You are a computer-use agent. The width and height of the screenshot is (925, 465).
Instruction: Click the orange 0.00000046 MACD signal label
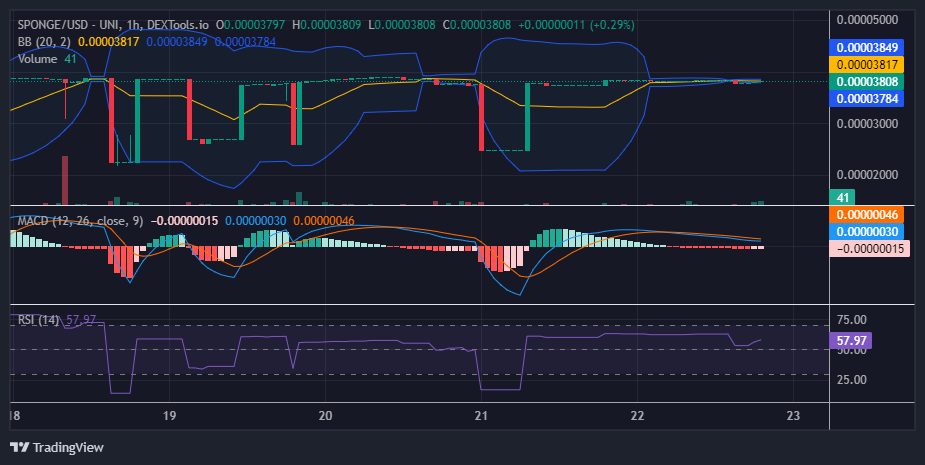tap(867, 215)
